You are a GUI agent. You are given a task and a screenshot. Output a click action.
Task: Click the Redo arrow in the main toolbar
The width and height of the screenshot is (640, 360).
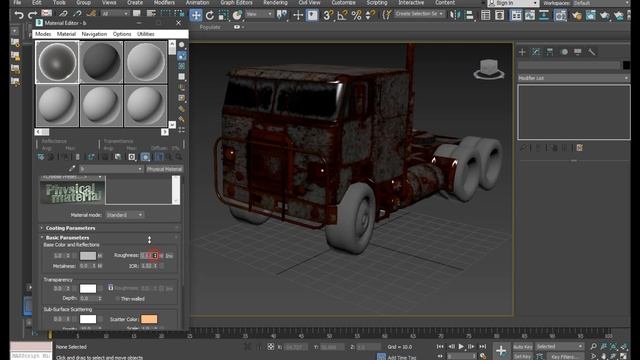[32, 15]
